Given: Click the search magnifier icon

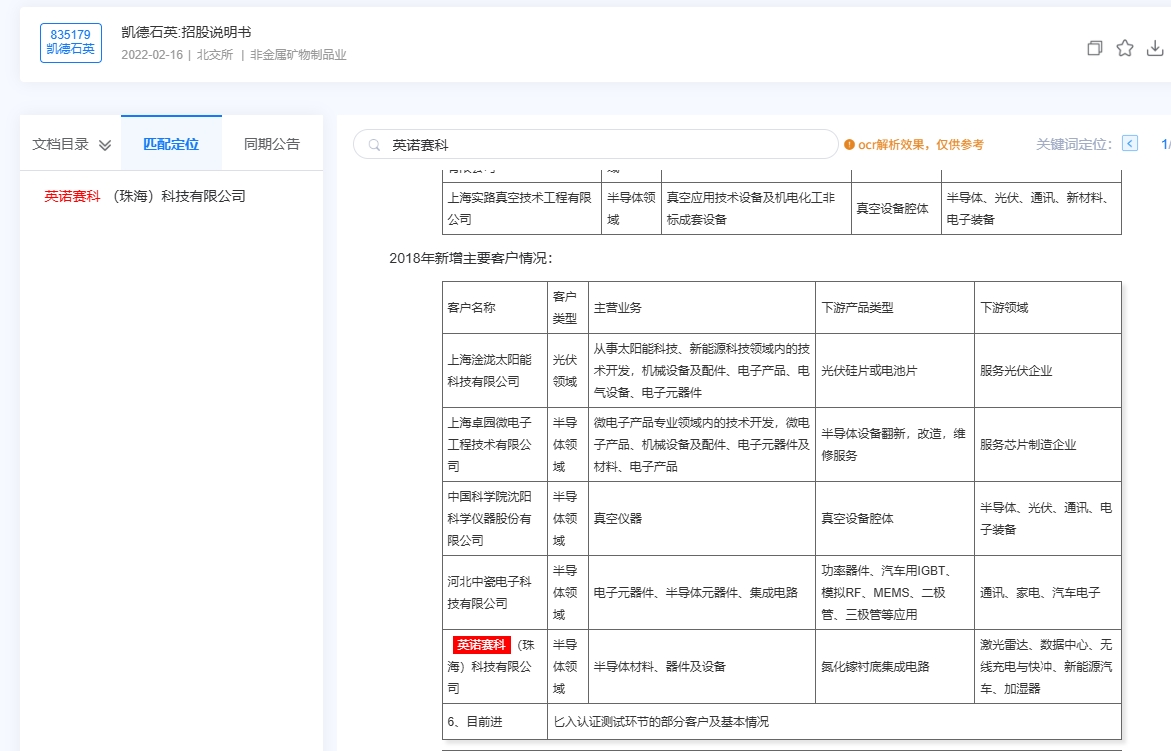Looking at the screenshot, I should click(x=374, y=145).
